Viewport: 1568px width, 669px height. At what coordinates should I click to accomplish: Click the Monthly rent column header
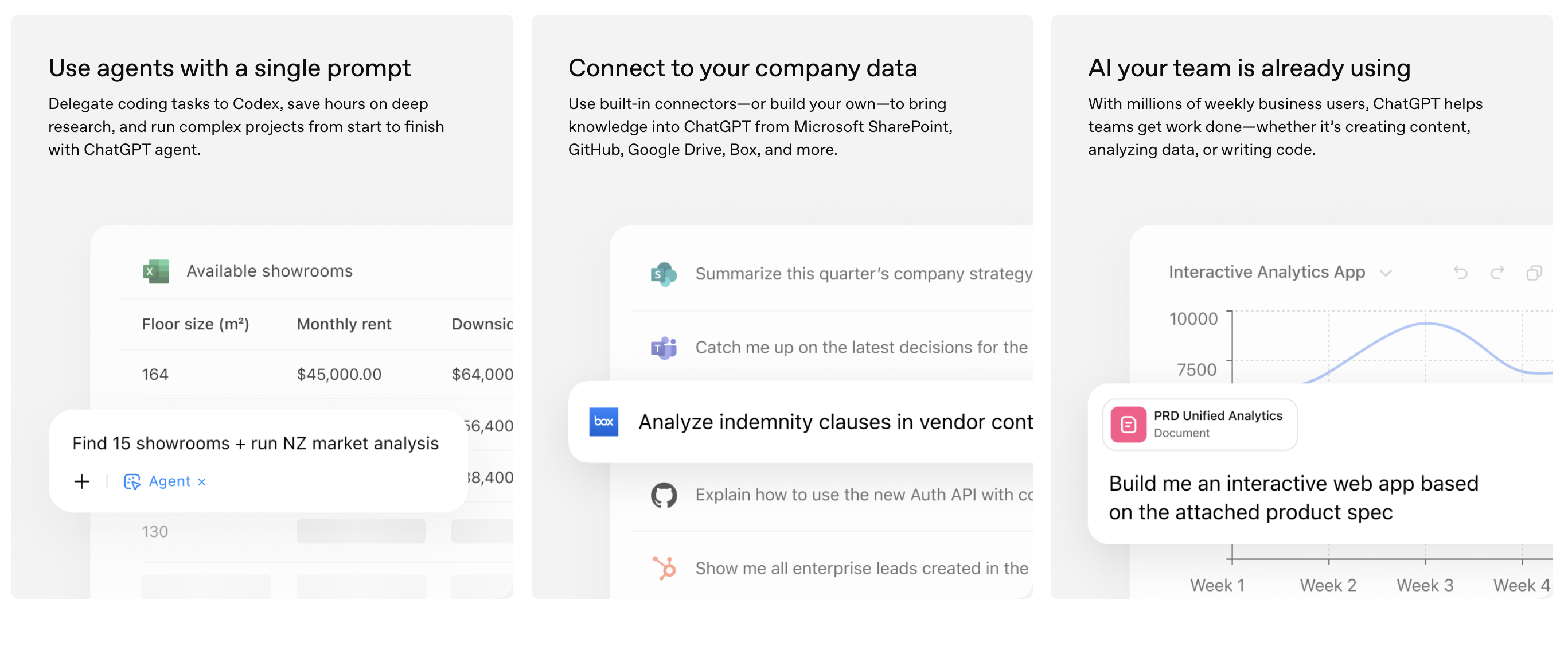[344, 324]
